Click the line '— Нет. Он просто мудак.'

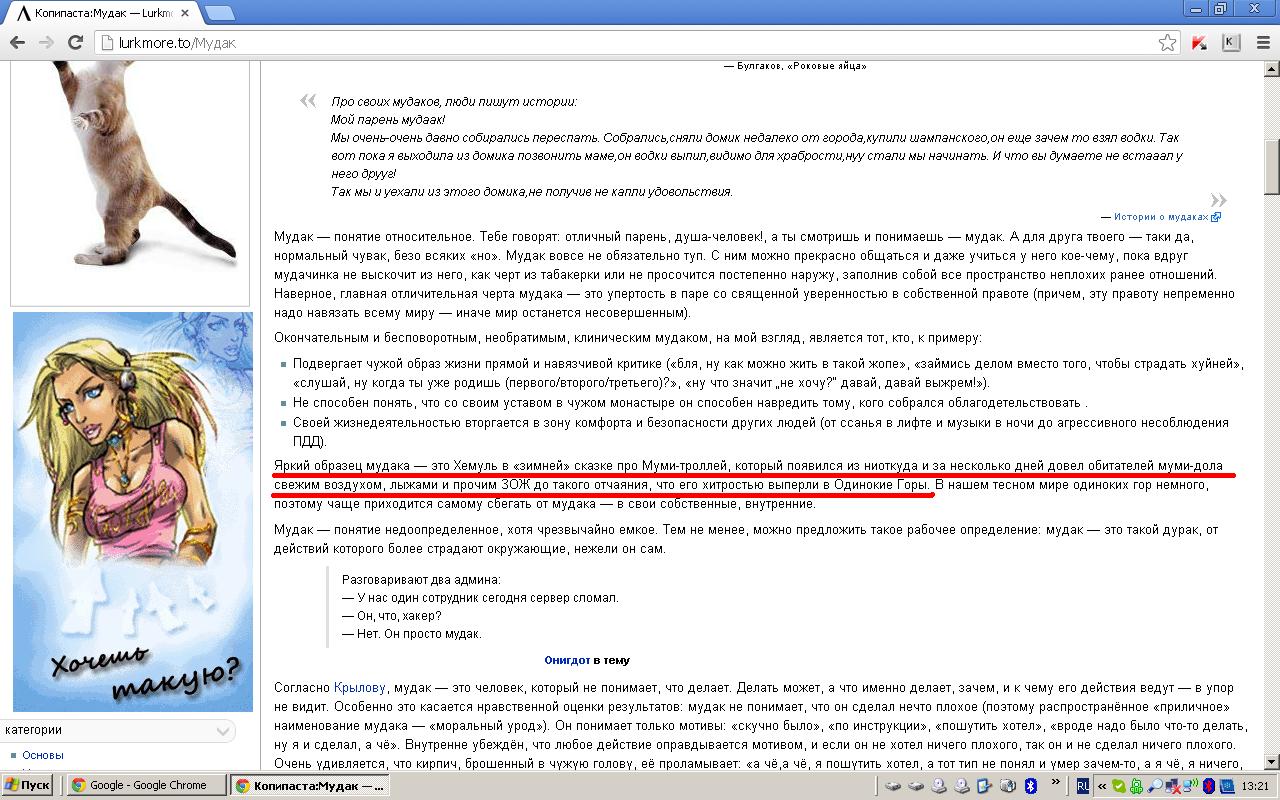pos(412,634)
